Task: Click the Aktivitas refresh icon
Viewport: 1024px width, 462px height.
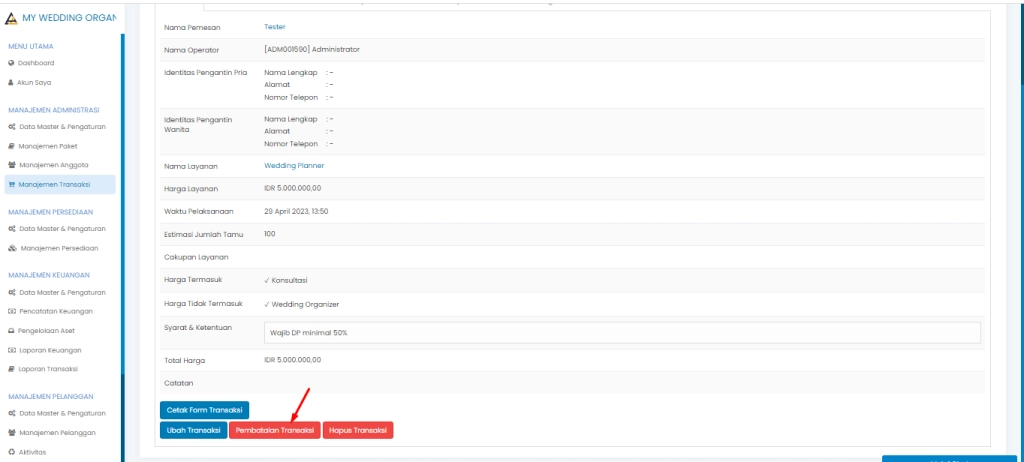Action: pos(11,452)
